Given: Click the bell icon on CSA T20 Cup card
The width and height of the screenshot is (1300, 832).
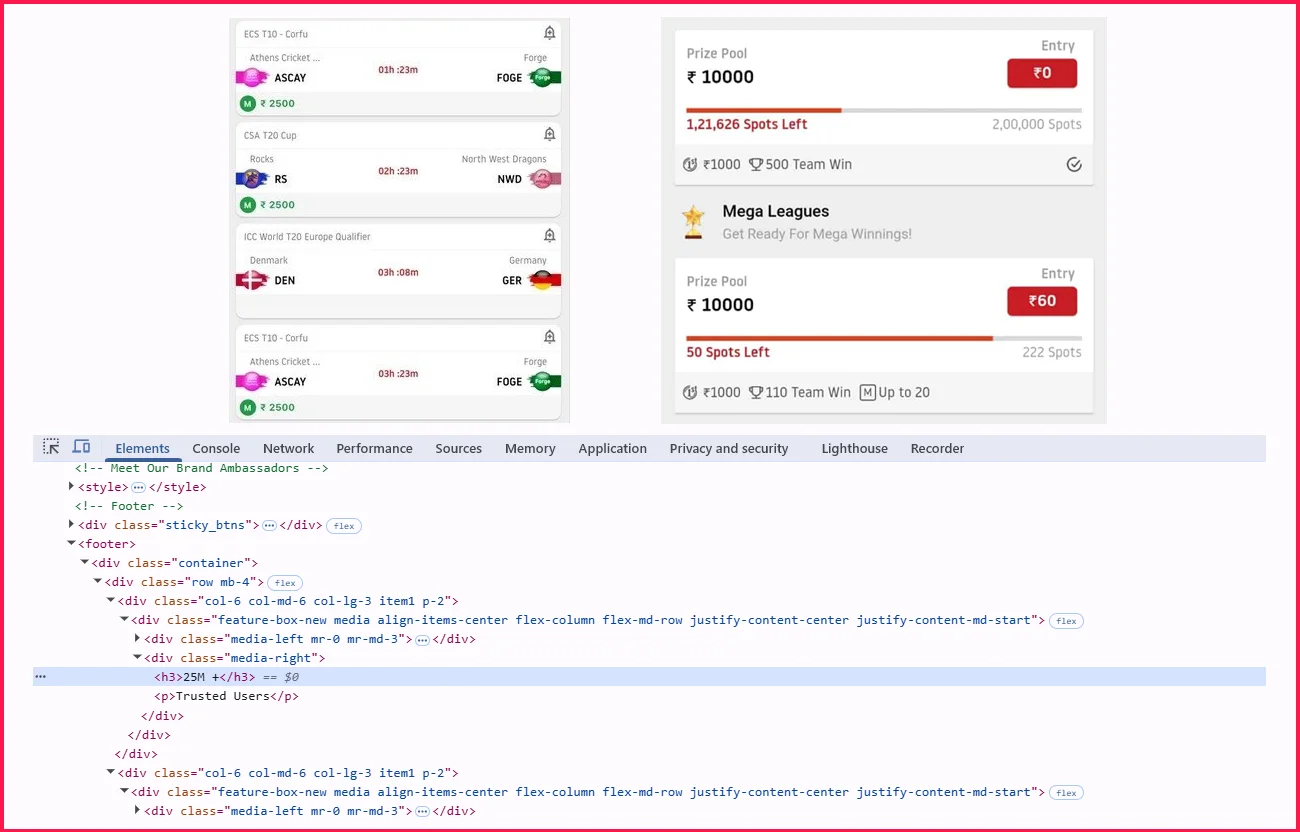Looking at the screenshot, I should click(x=549, y=135).
